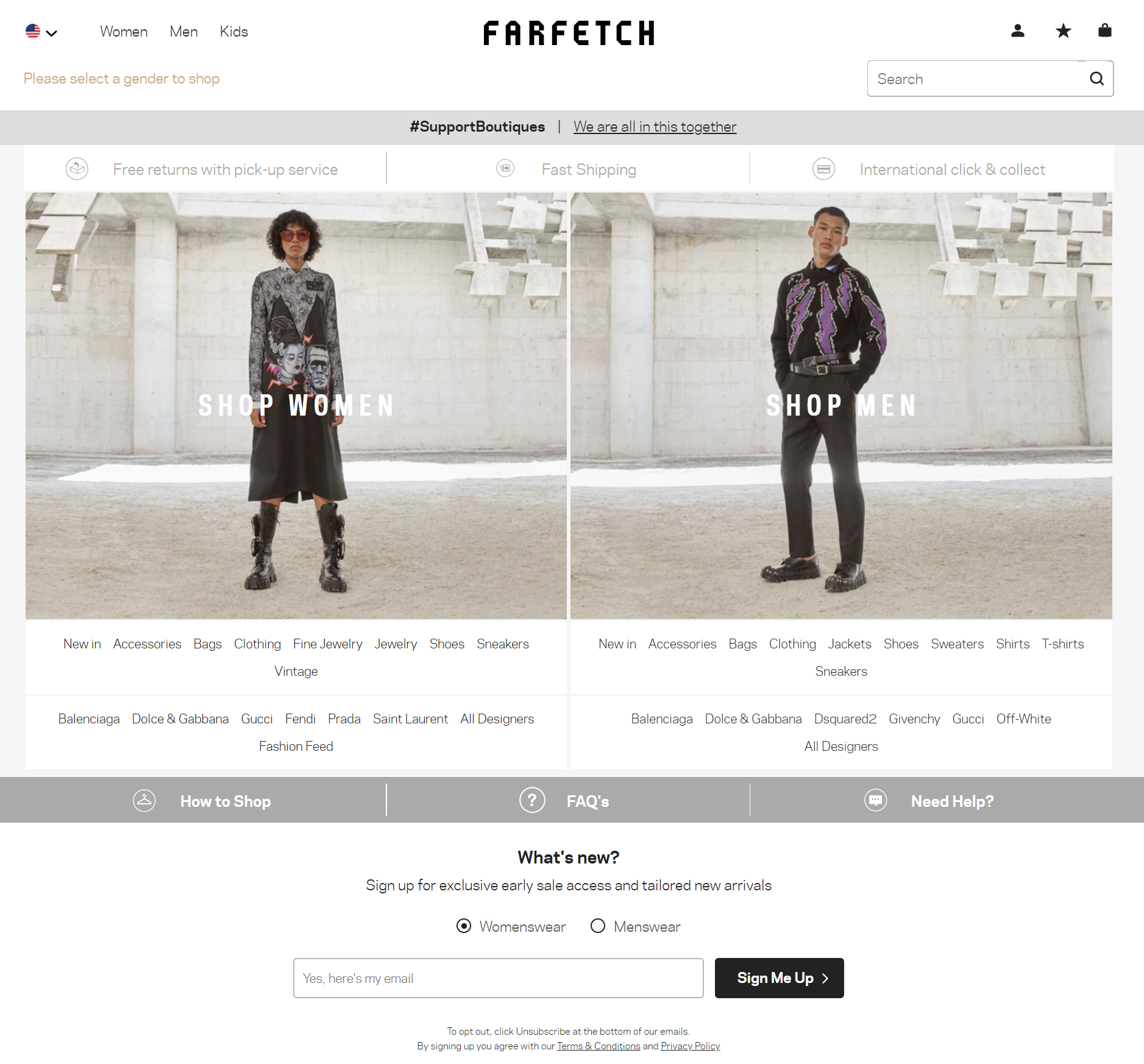Select the Menswear radio button
The width and height of the screenshot is (1144, 1064).
pos(598,926)
